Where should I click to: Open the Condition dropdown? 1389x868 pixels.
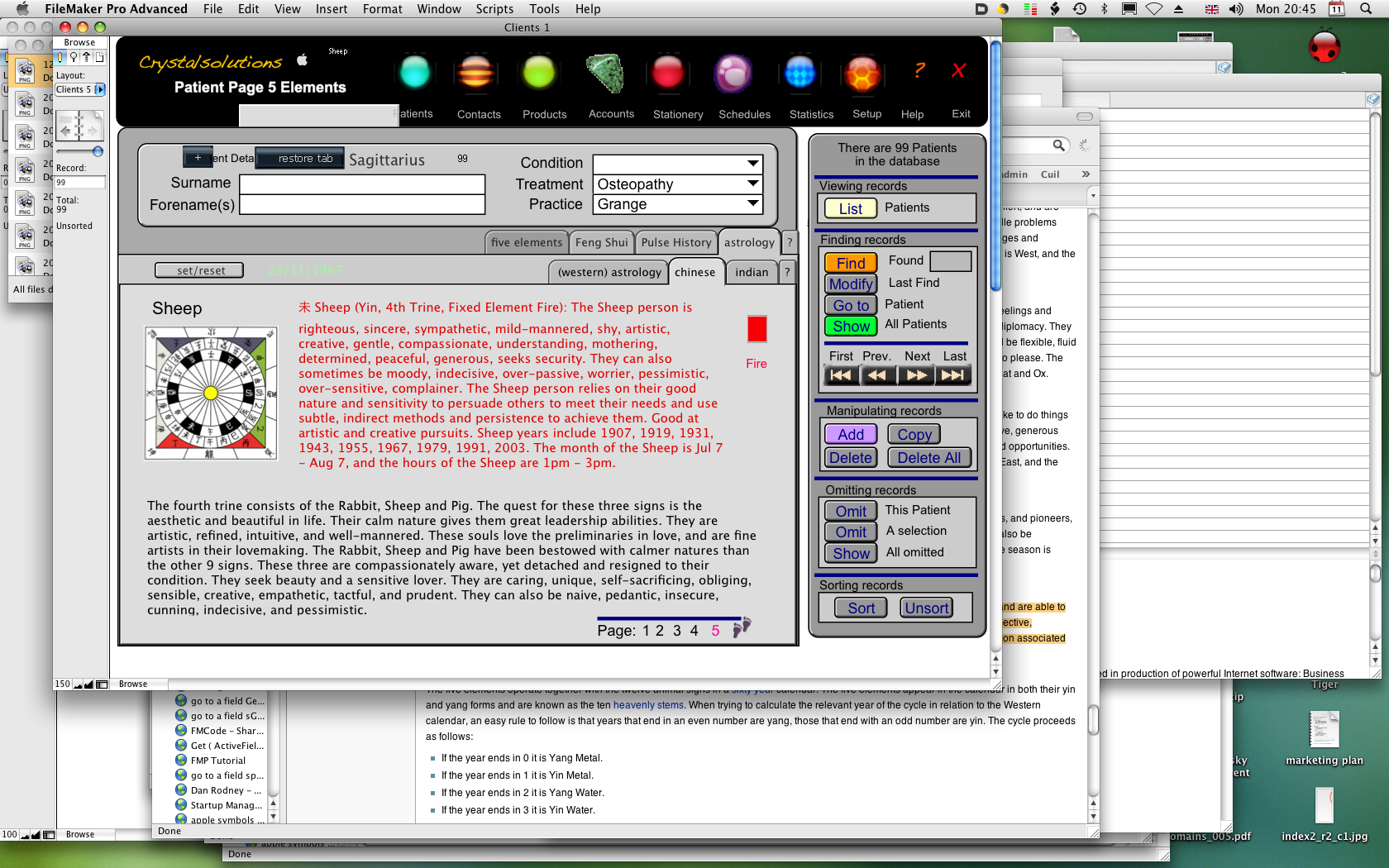(x=678, y=164)
